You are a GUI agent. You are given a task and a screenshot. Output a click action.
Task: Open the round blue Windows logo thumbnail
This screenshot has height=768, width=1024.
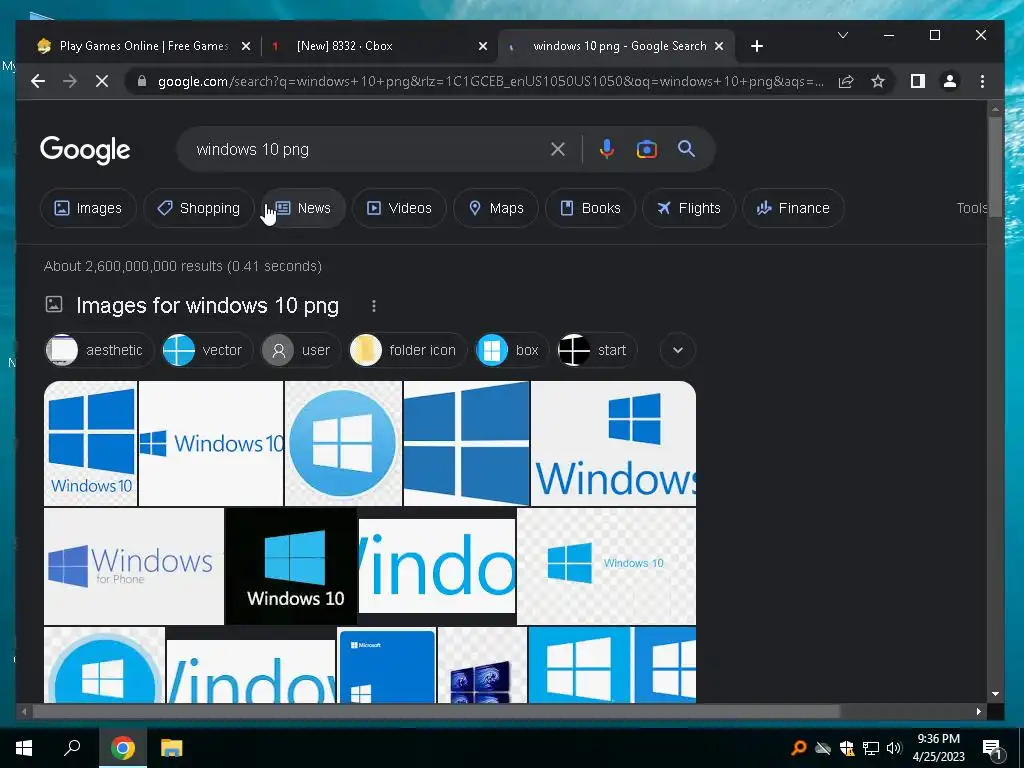click(343, 443)
